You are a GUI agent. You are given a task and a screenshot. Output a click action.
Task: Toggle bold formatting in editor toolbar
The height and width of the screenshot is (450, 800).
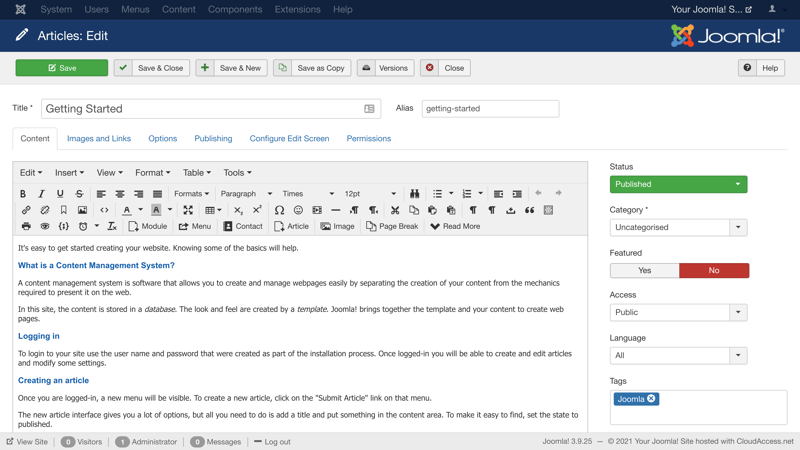tap(23, 194)
